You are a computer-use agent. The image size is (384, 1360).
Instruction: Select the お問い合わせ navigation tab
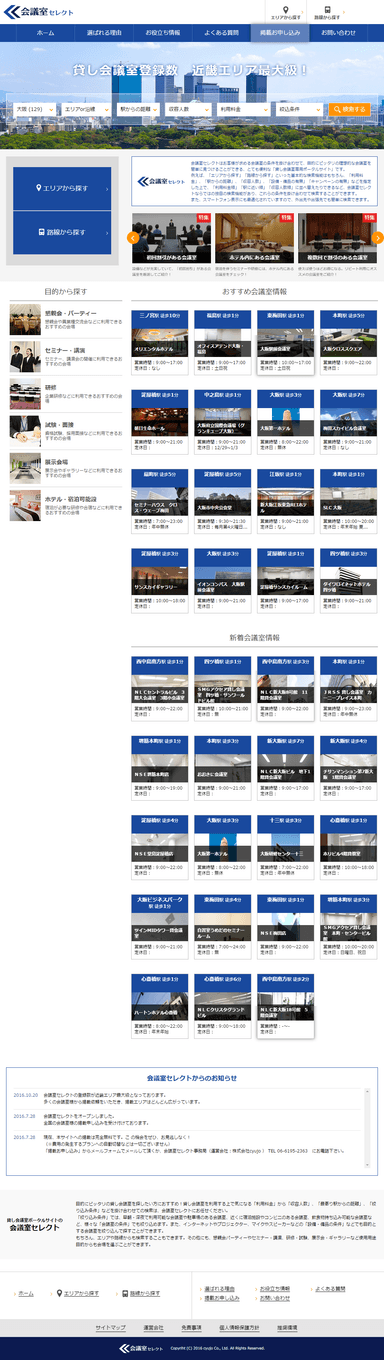(337, 33)
